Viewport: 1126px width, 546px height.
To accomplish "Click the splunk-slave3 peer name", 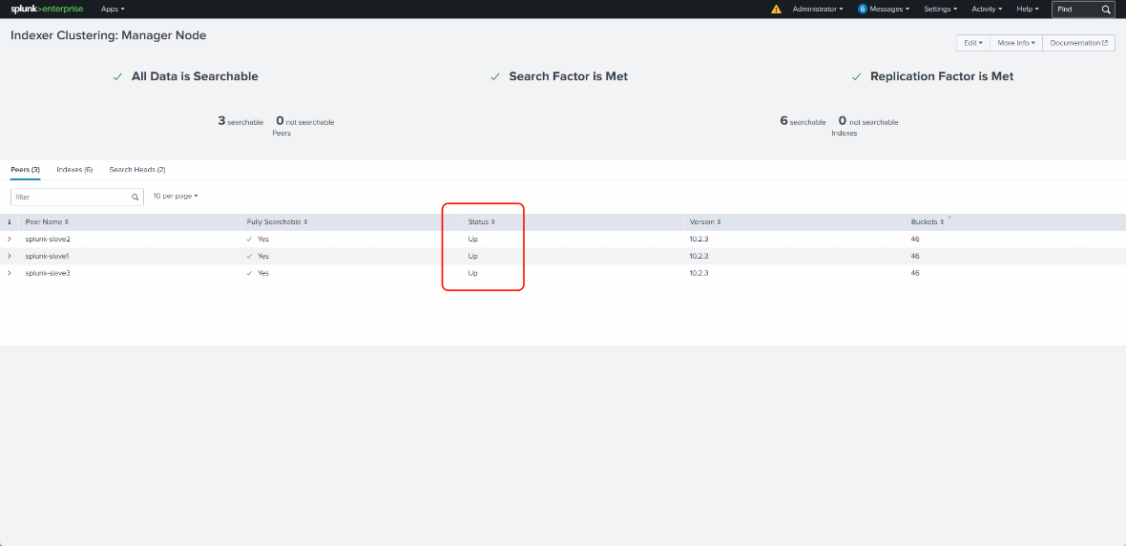I will pos(47,274).
